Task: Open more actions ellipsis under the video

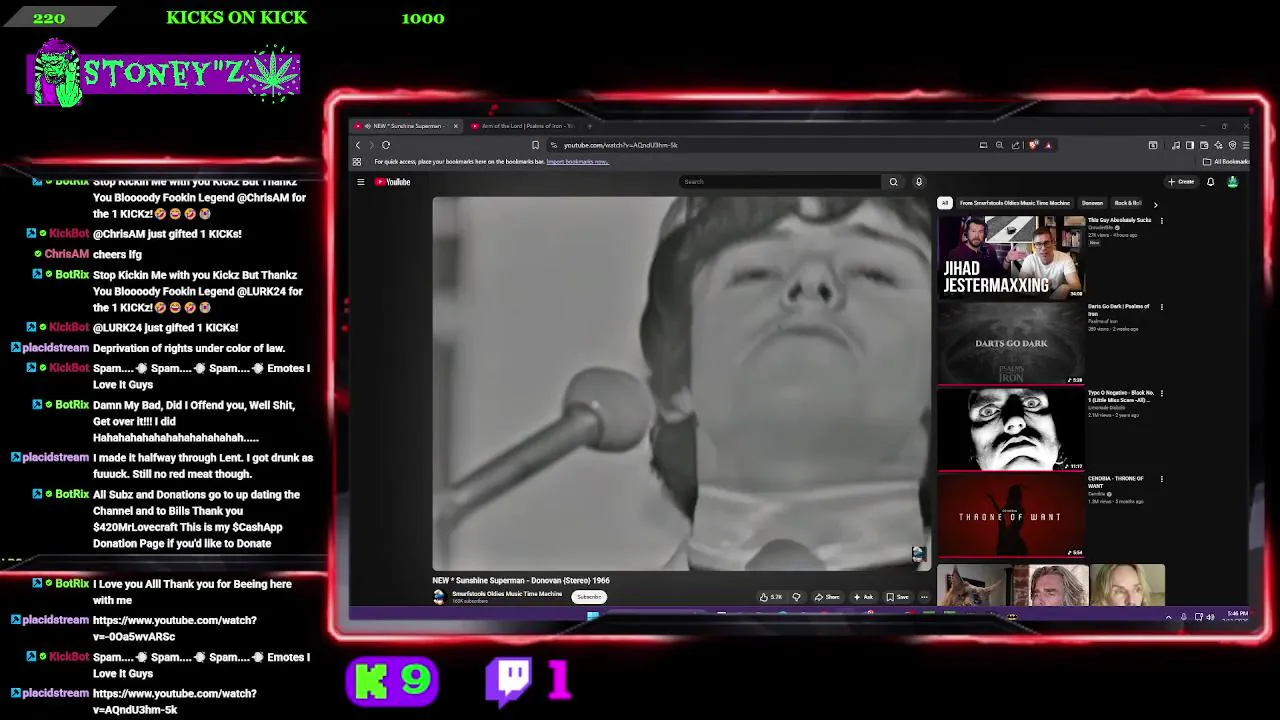Action: [924, 597]
